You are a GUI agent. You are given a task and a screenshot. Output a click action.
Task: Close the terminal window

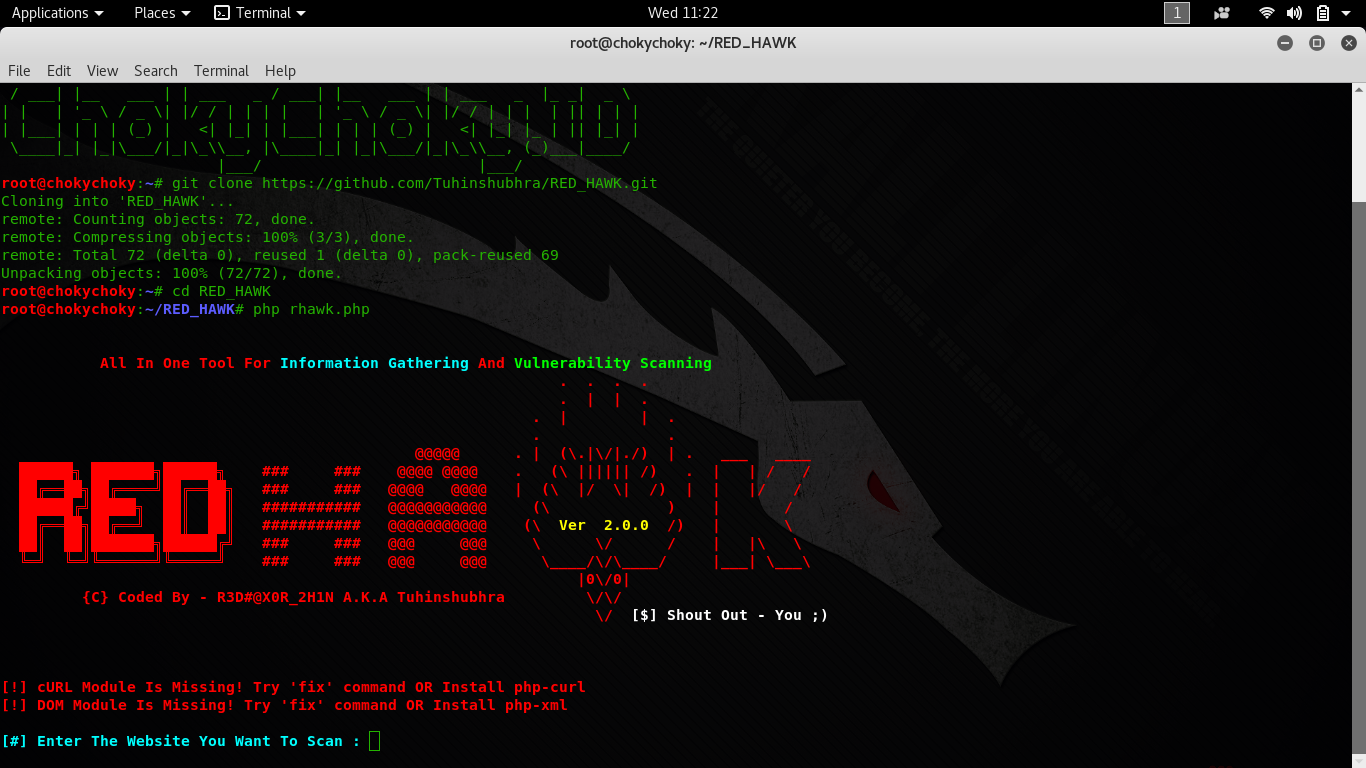click(x=1349, y=43)
